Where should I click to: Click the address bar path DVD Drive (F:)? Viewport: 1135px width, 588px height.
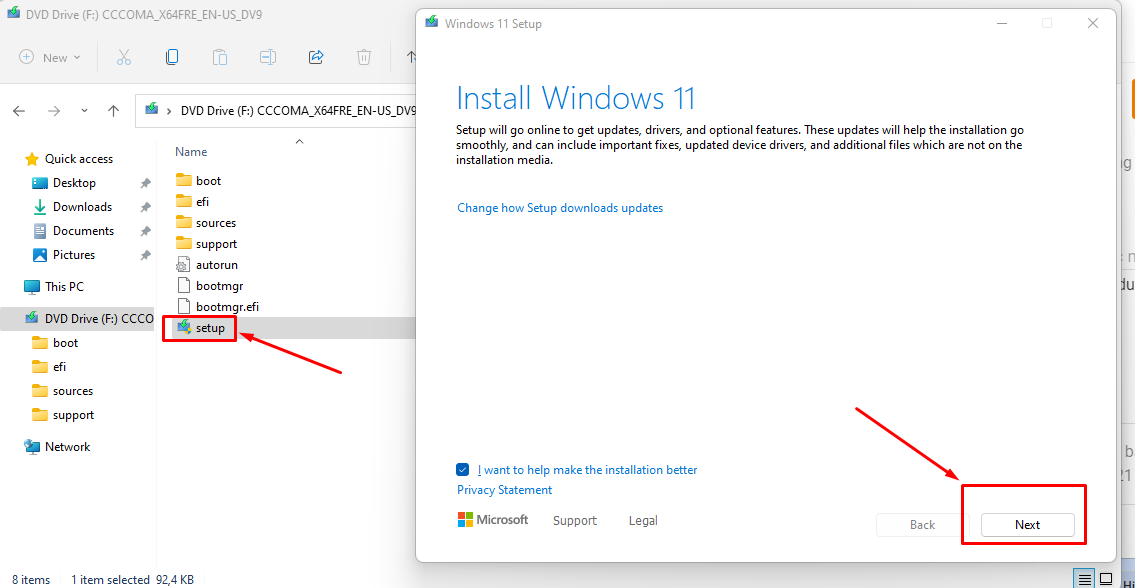click(x=298, y=111)
